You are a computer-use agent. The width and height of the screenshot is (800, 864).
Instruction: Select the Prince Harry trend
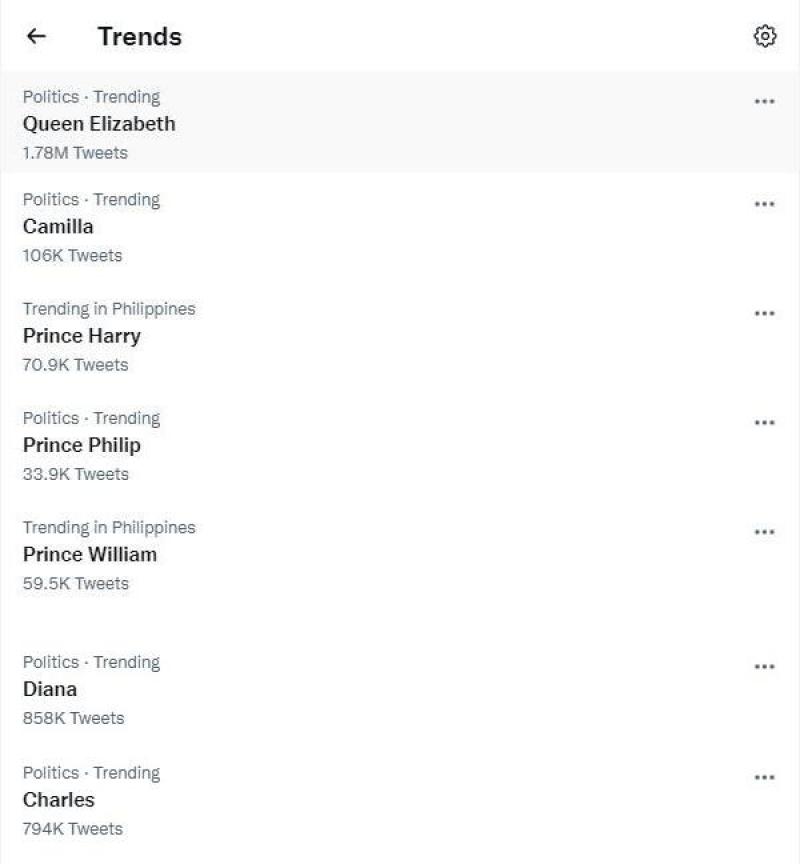(x=82, y=336)
